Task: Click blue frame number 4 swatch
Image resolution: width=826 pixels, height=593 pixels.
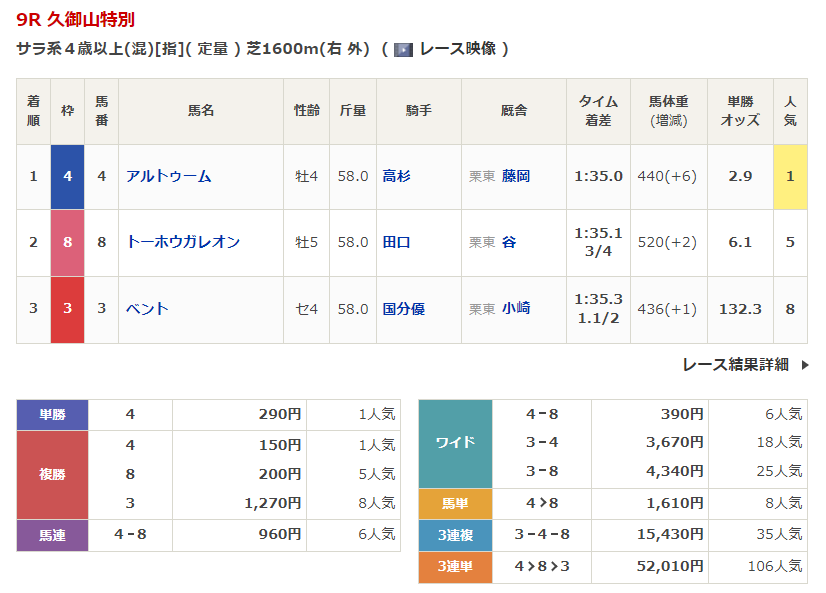Action: [x=67, y=176]
